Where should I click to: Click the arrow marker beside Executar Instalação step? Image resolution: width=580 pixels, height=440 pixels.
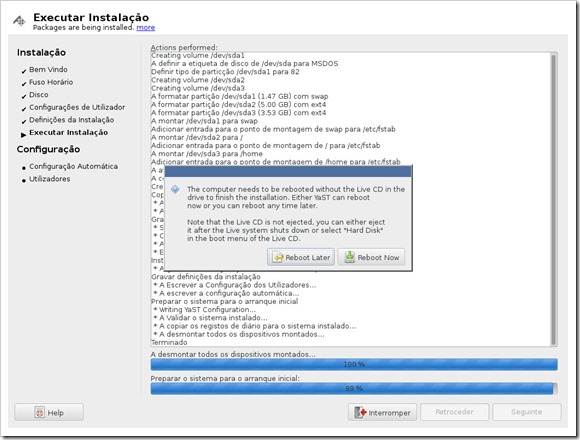coord(24,135)
